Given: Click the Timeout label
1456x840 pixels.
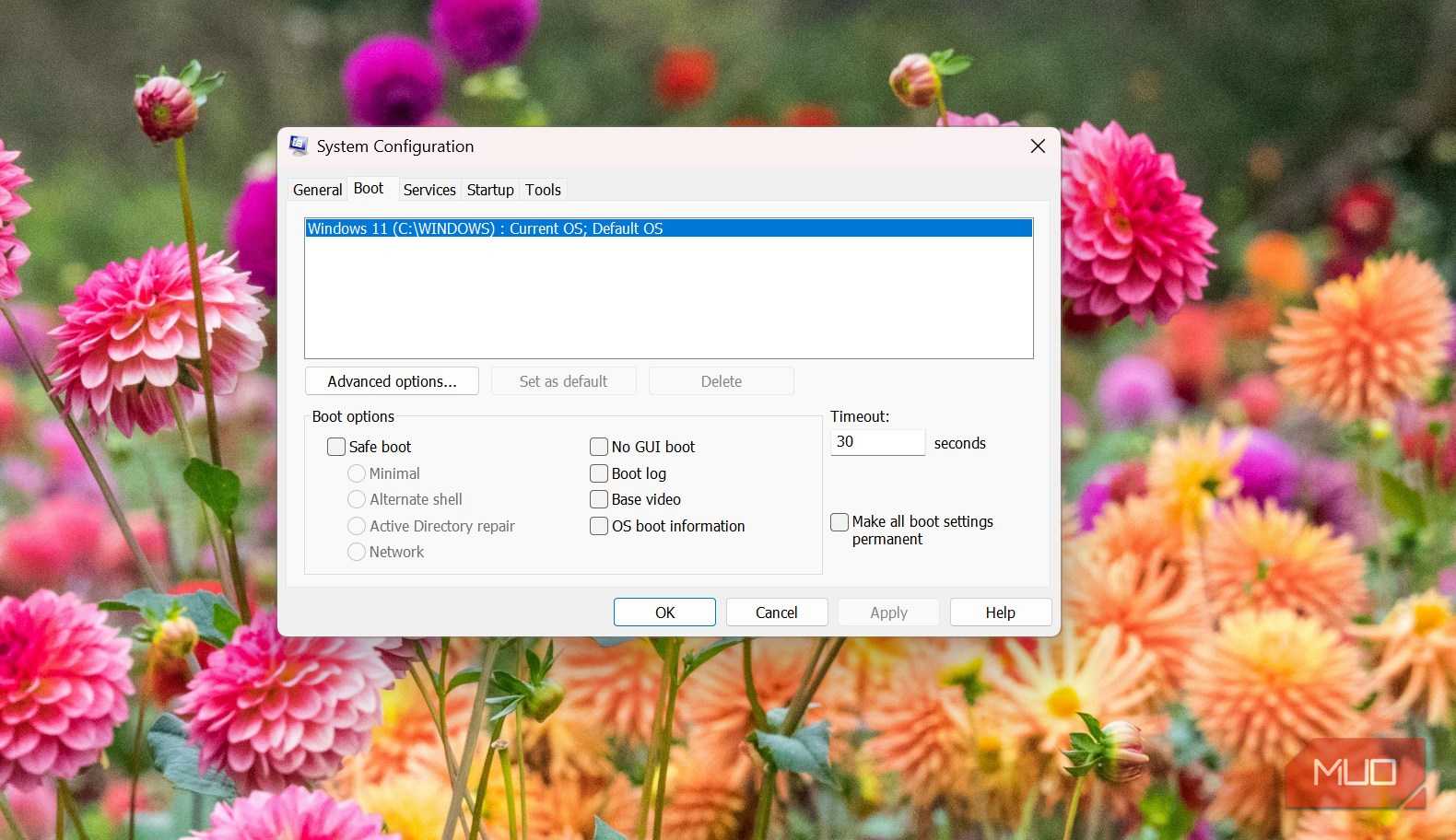Looking at the screenshot, I should coord(860,416).
